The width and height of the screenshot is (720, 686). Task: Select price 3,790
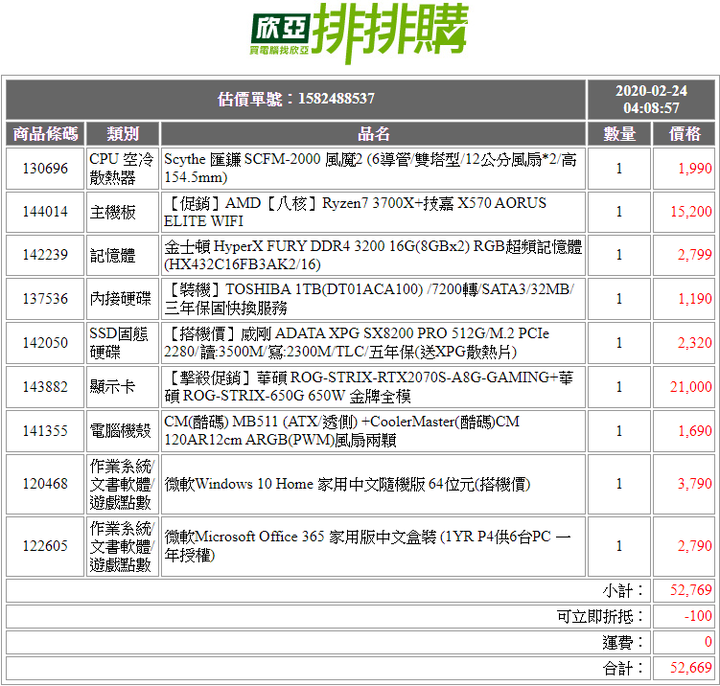point(695,484)
